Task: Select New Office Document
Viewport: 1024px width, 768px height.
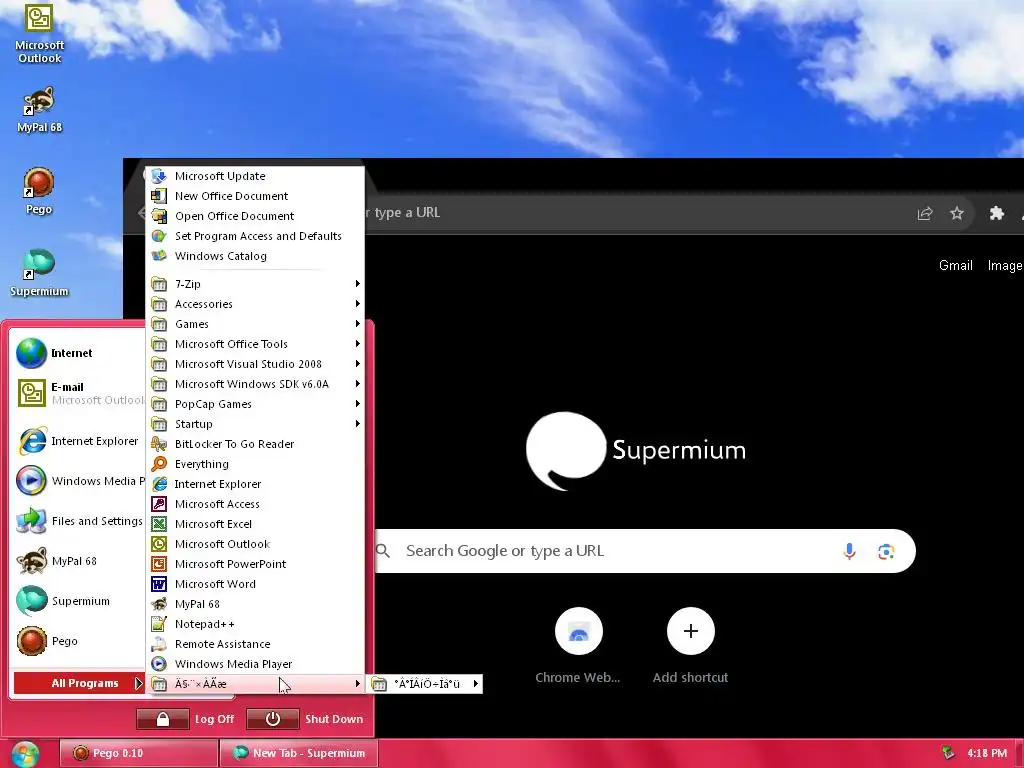Action: (x=255, y=196)
